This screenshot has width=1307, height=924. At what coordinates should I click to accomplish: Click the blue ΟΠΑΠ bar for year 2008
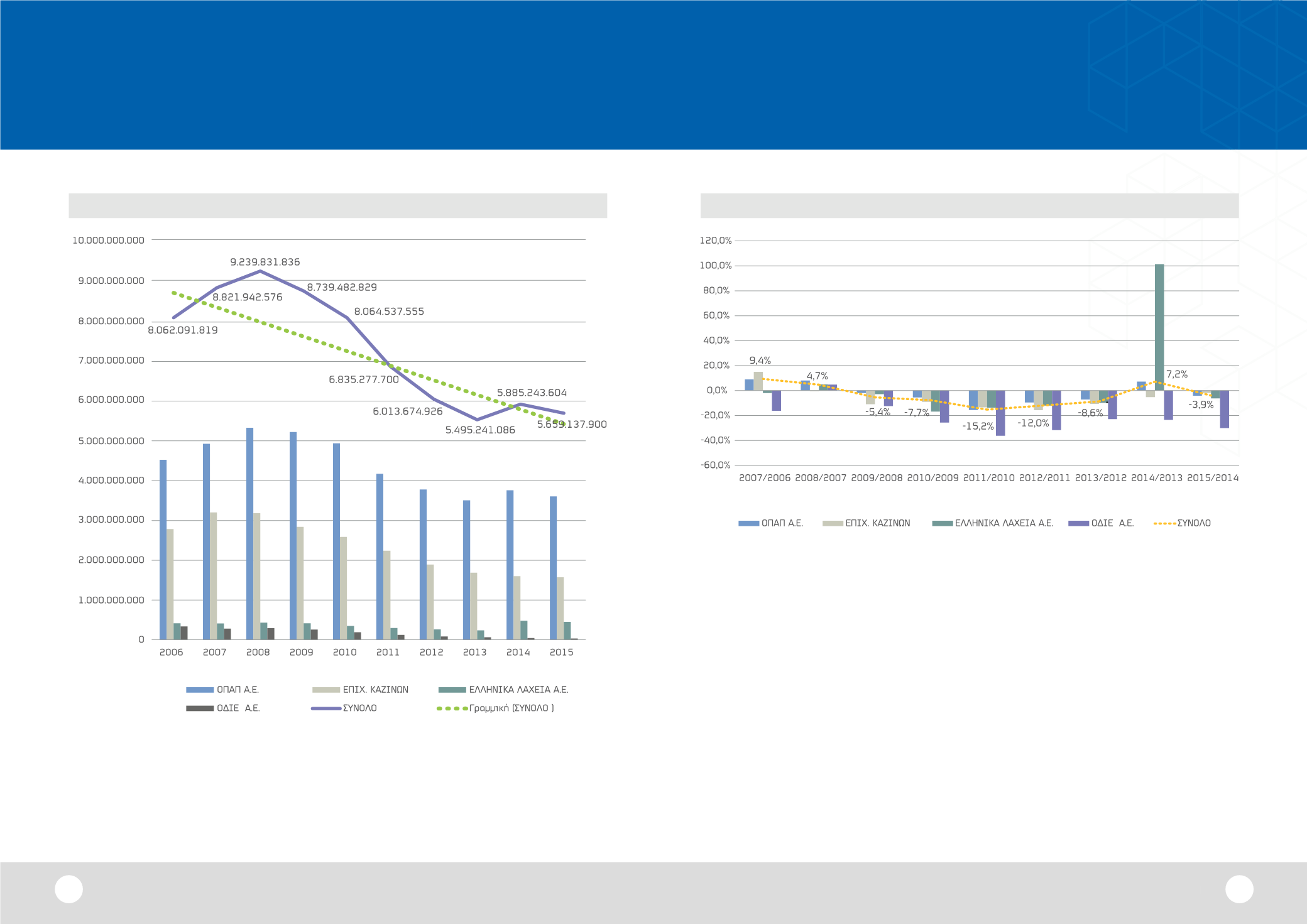[249, 534]
